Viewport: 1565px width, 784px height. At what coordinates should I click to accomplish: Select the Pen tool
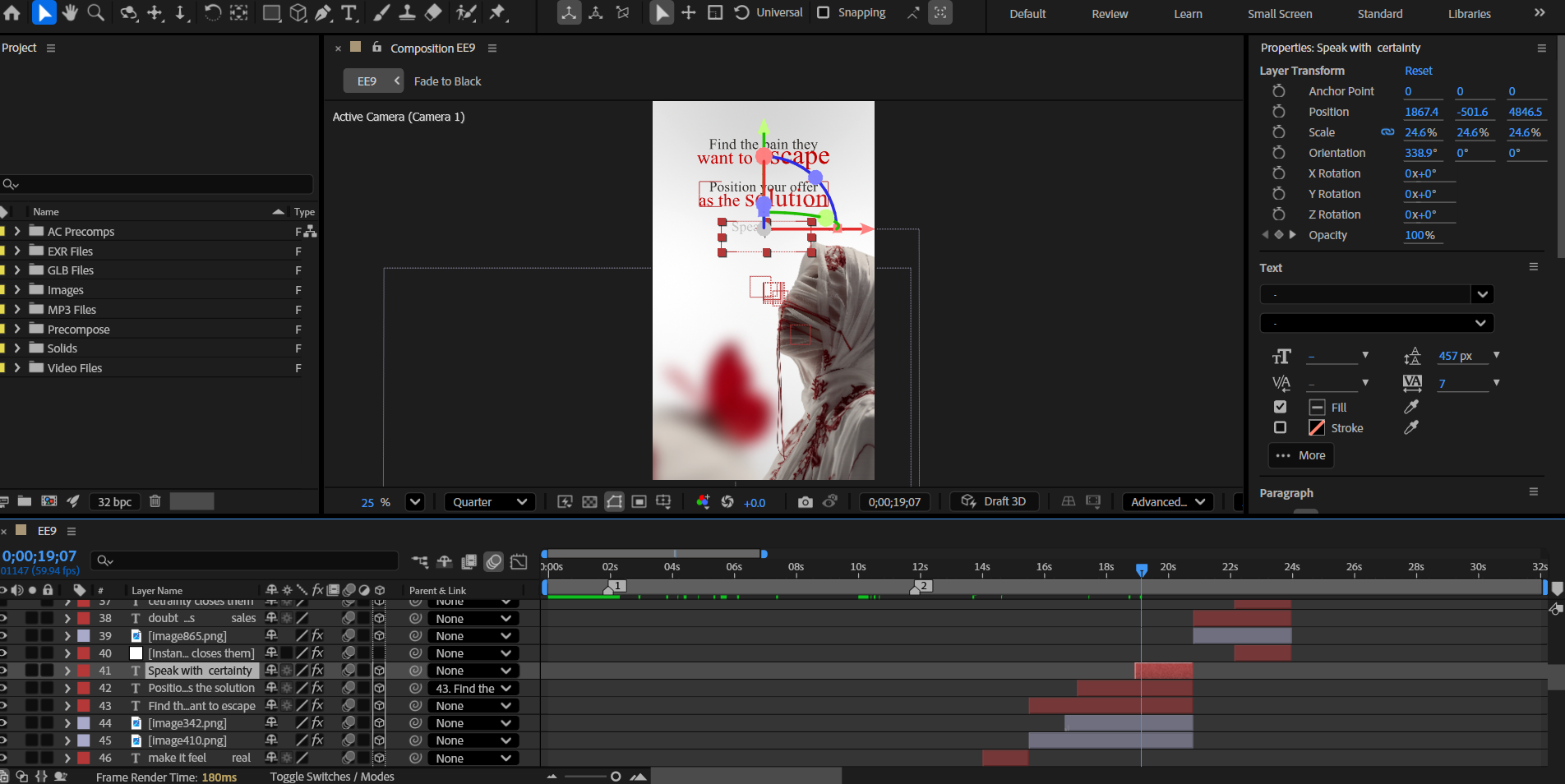(324, 12)
